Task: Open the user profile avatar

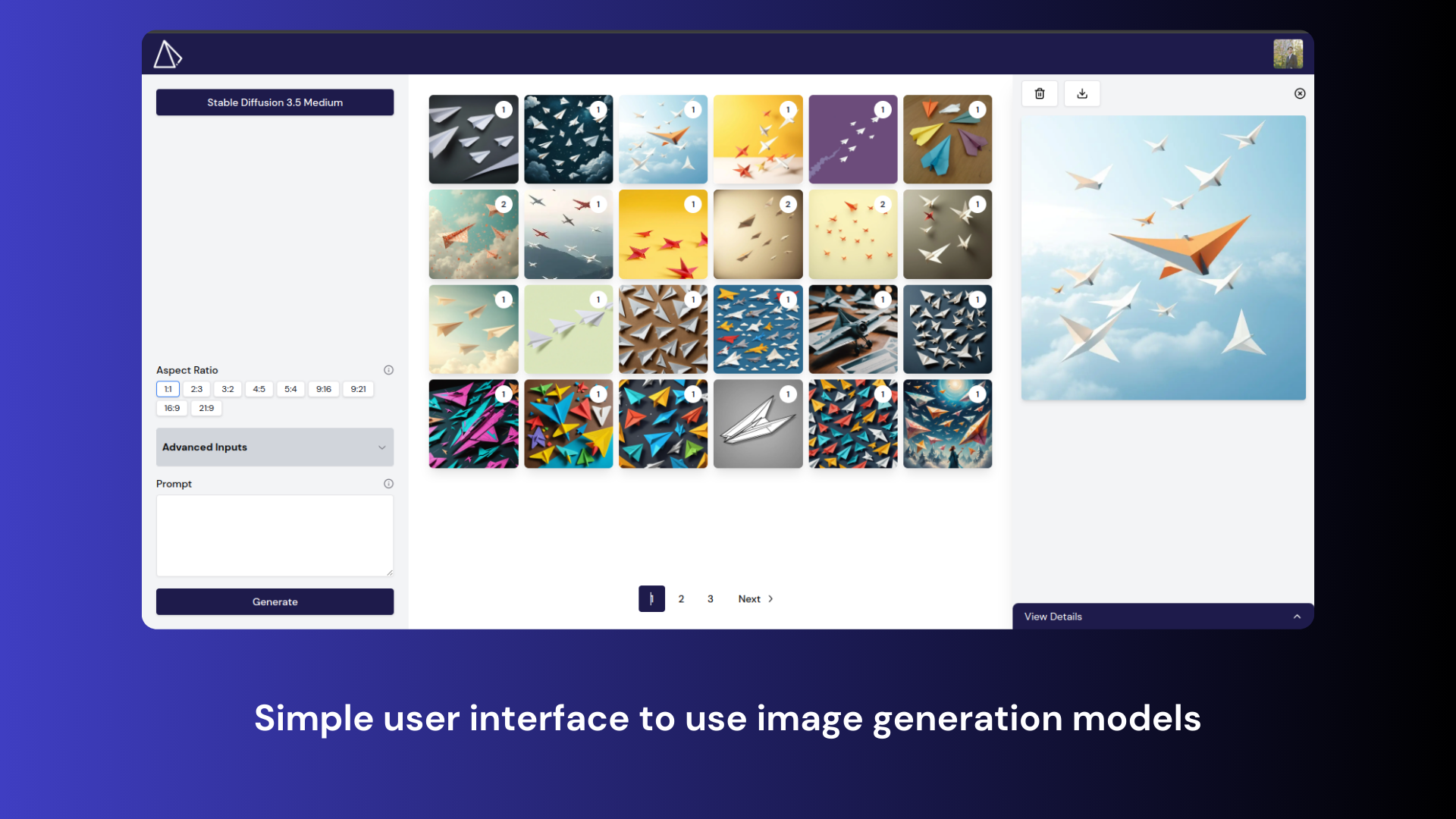Action: click(1288, 54)
